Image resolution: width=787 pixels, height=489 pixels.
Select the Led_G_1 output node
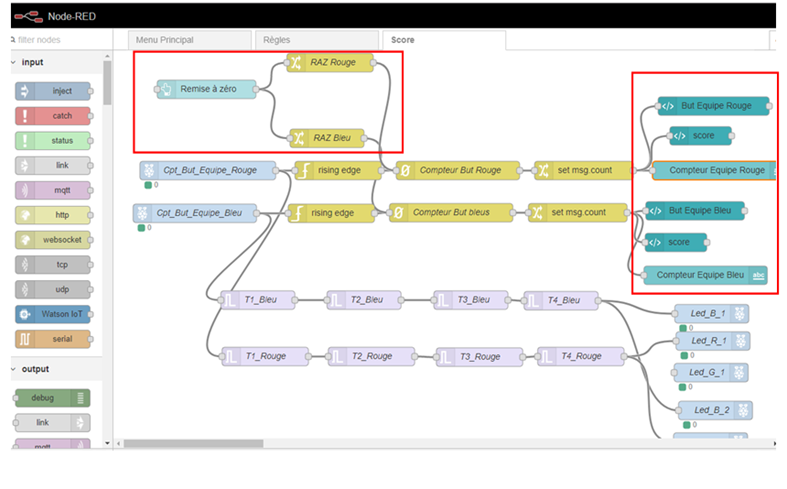click(x=711, y=372)
